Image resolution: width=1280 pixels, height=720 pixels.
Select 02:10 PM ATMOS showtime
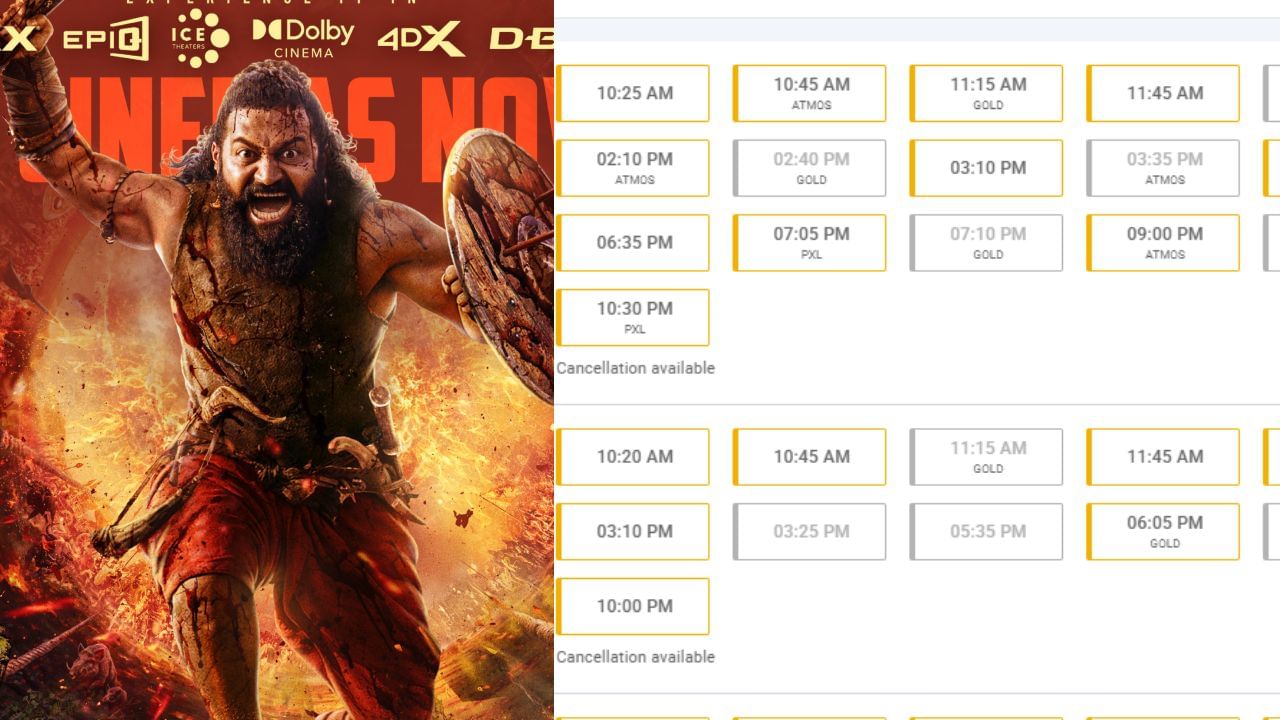point(633,168)
